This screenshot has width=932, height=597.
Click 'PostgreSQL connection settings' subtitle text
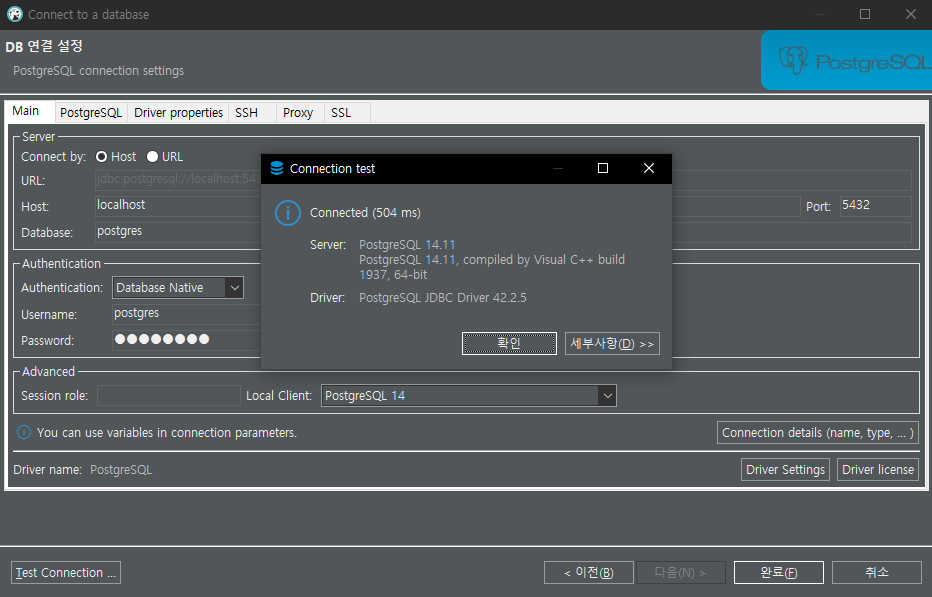(99, 71)
